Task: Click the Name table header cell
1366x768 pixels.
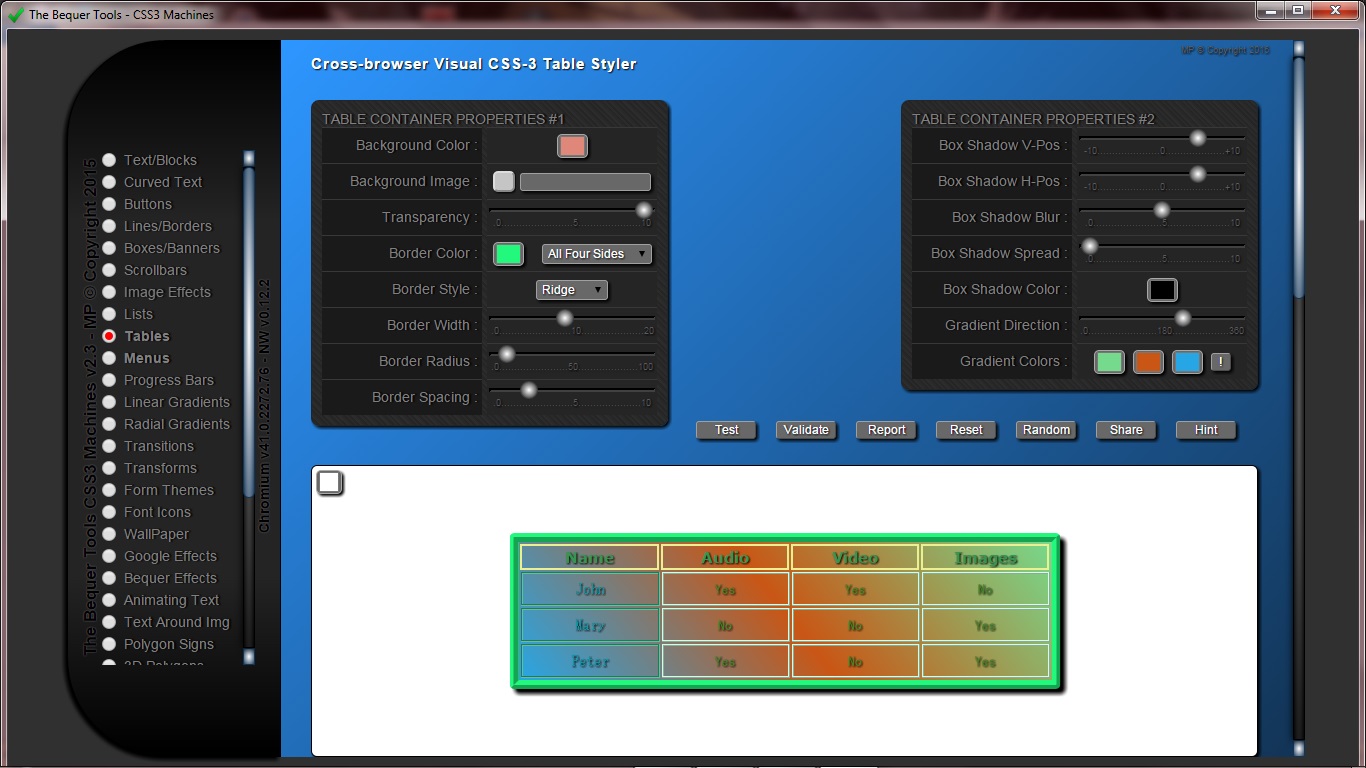Action: point(590,558)
